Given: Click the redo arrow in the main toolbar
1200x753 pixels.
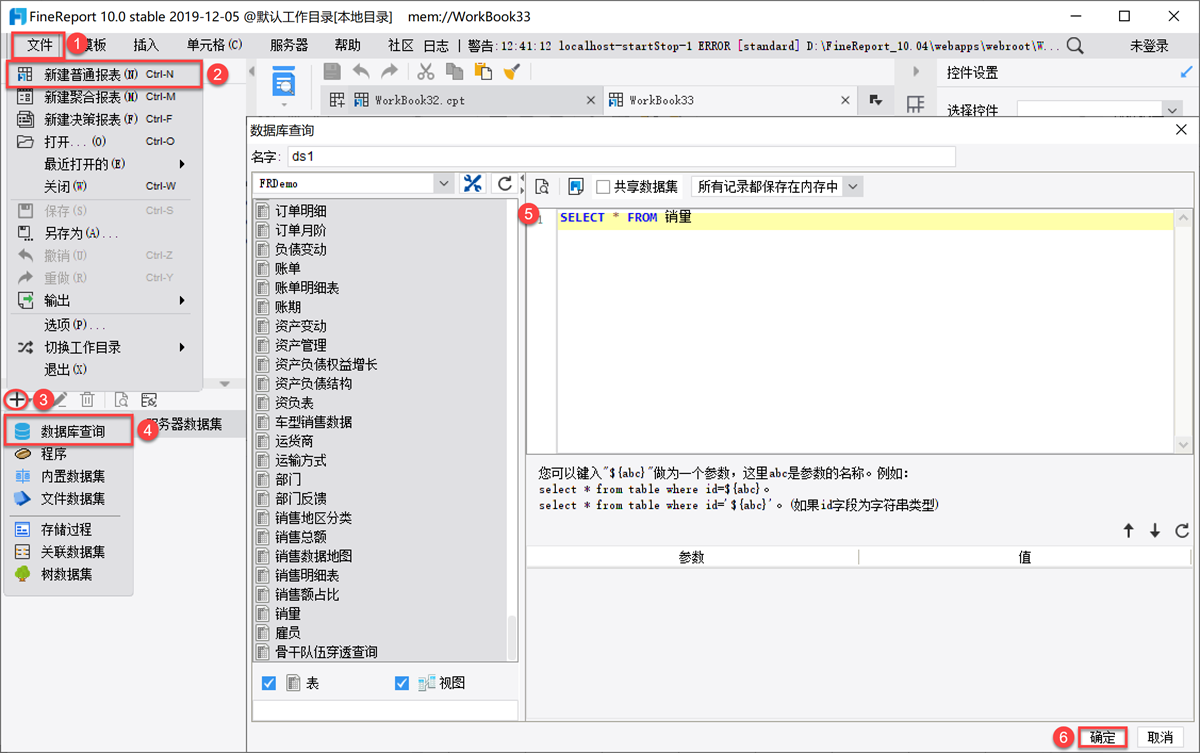Looking at the screenshot, I should (389, 71).
